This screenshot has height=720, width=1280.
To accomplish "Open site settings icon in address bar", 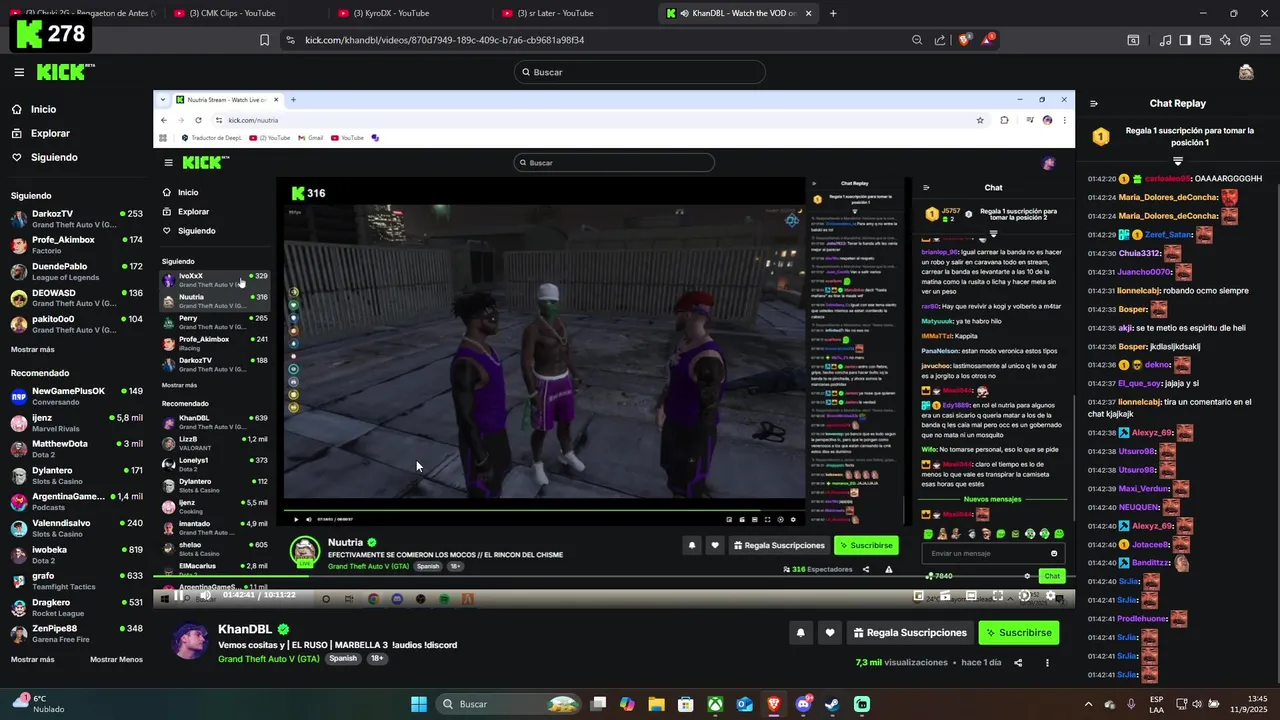I will 290,40.
